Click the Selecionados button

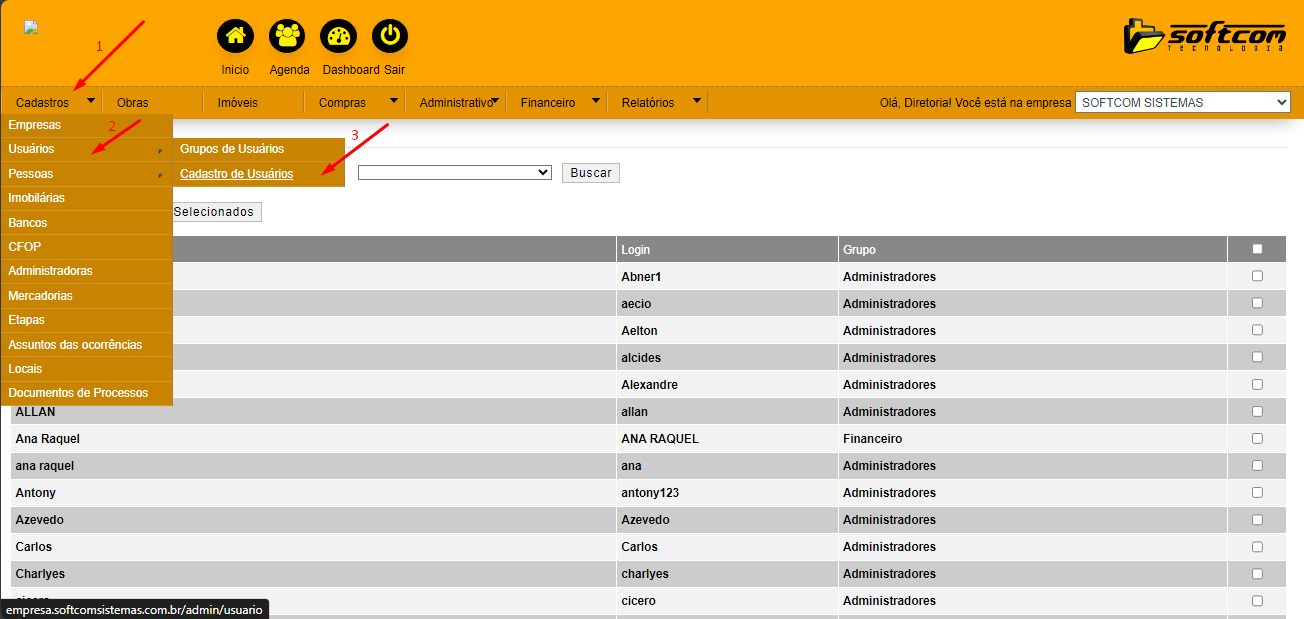click(x=214, y=212)
